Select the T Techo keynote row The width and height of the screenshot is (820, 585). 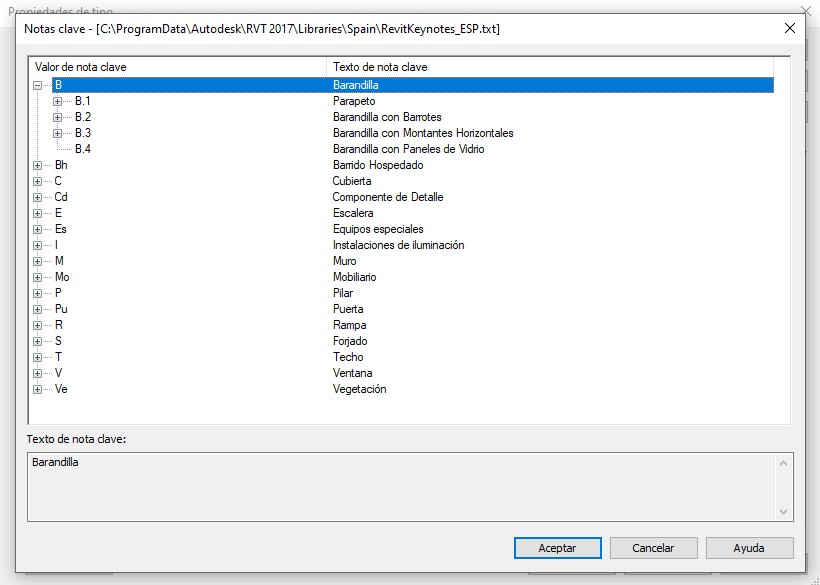tap(59, 357)
